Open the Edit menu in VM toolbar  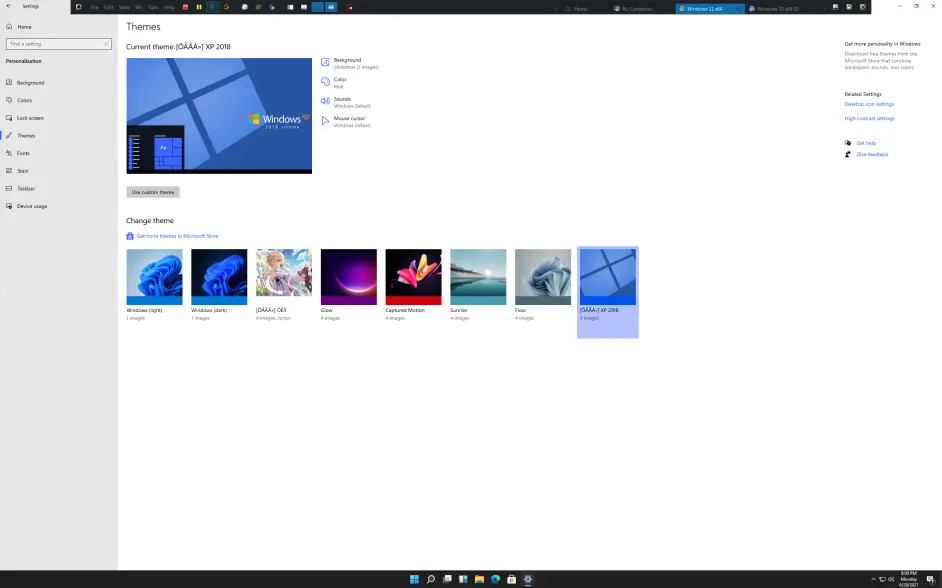[108, 7]
